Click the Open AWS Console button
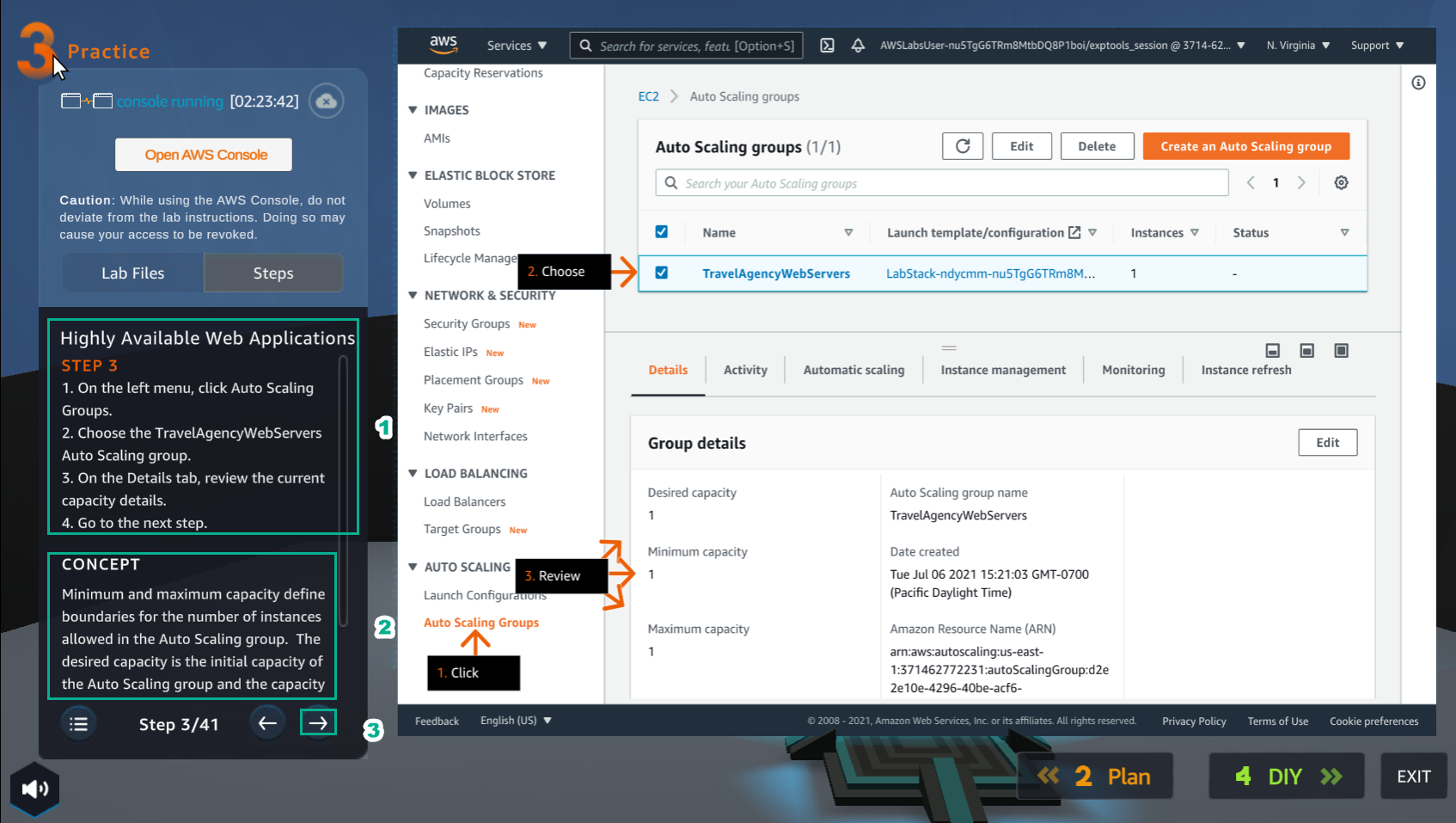The width and height of the screenshot is (1456, 823). coord(204,155)
